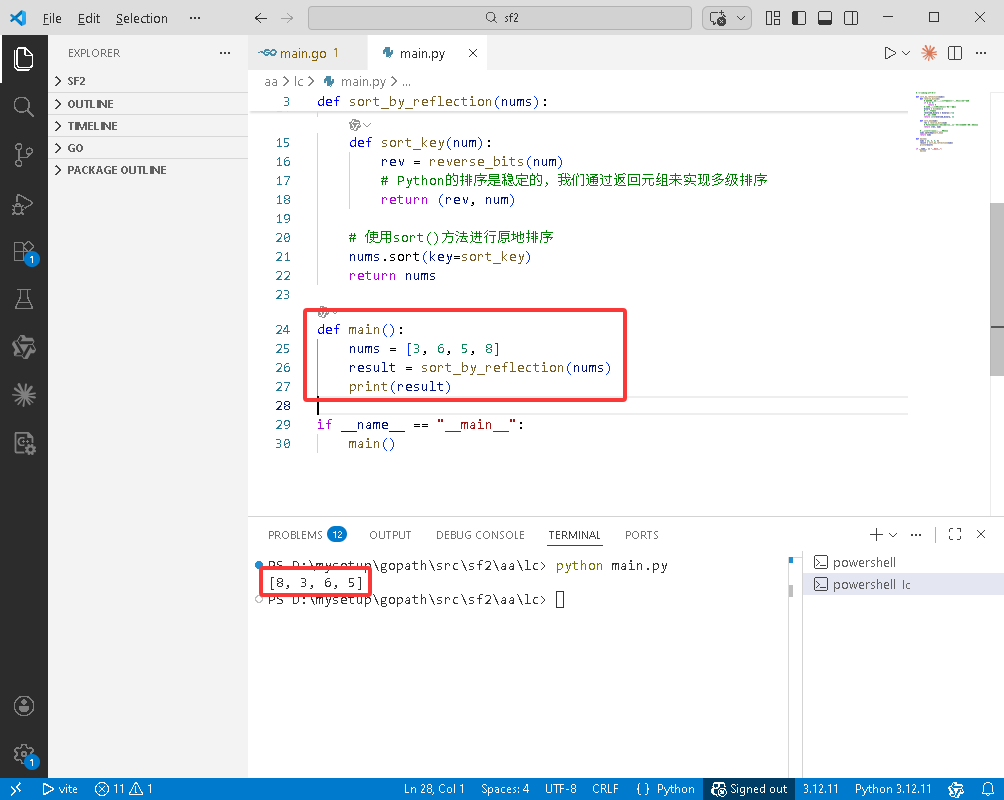
Task: Split the editor right
Action: [955, 53]
